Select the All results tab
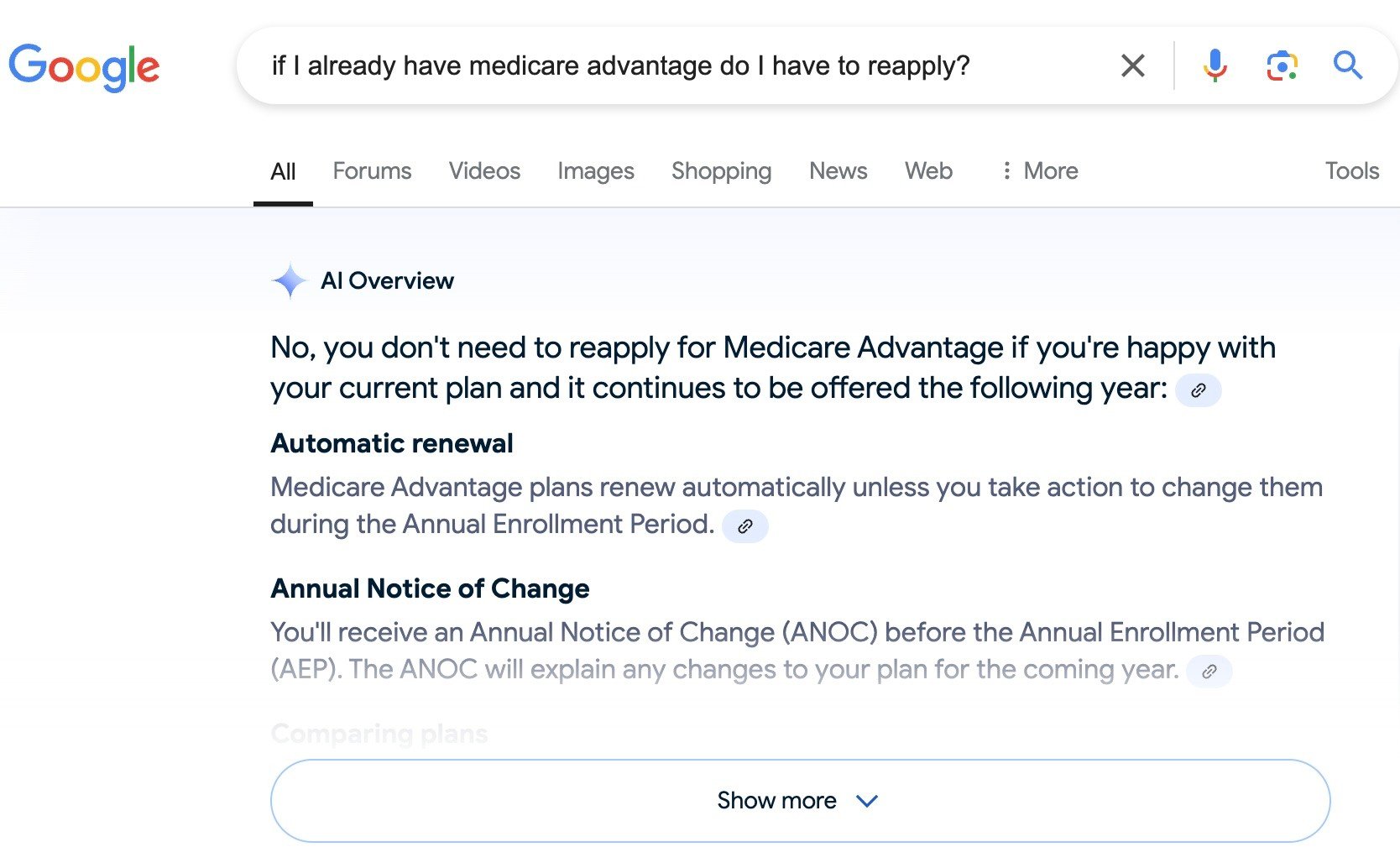The width and height of the screenshot is (1400, 868). [x=283, y=171]
